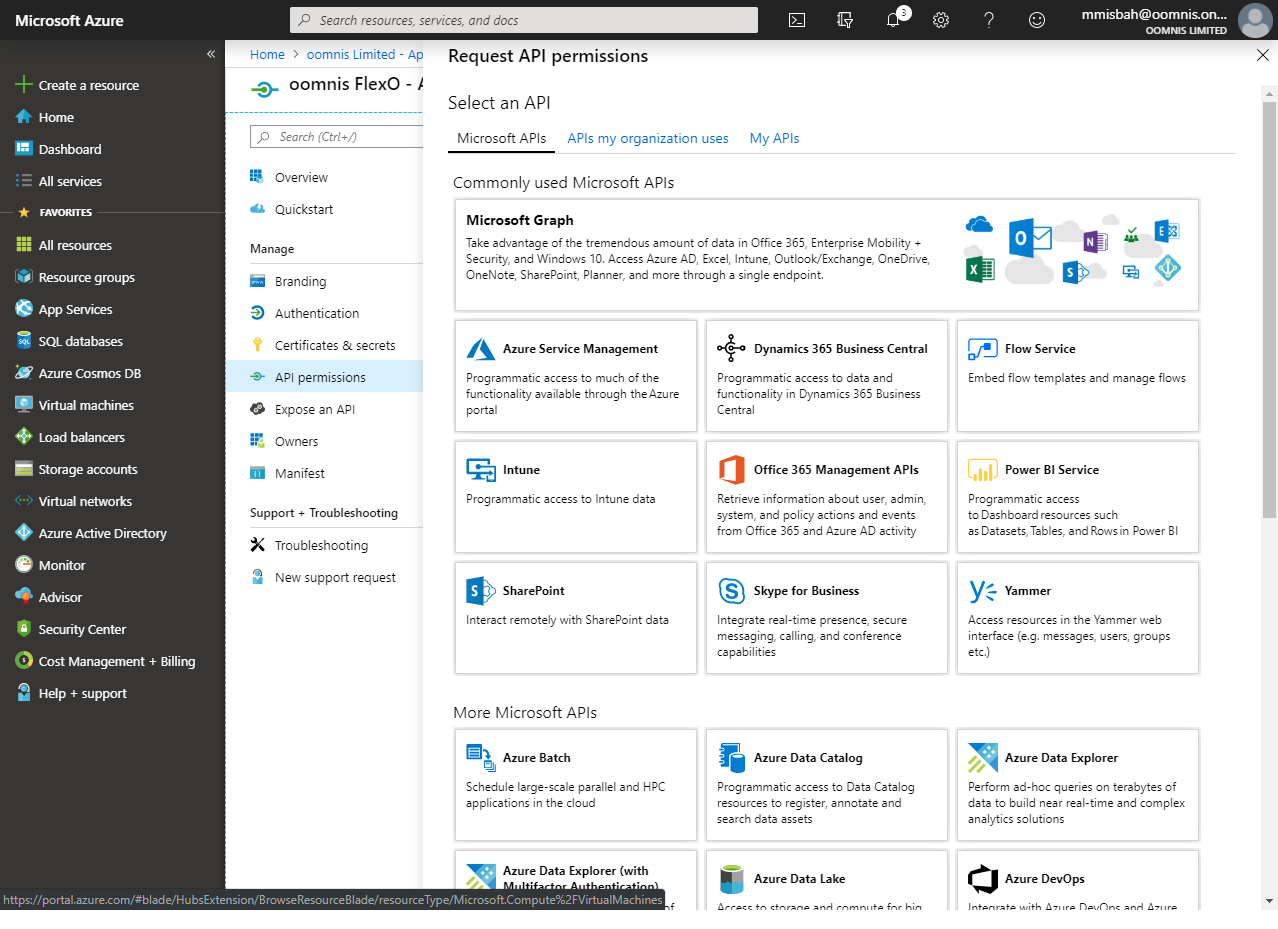Click the feedback smiley icon
The image size is (1278, 929).
(x=1037, y=20)
